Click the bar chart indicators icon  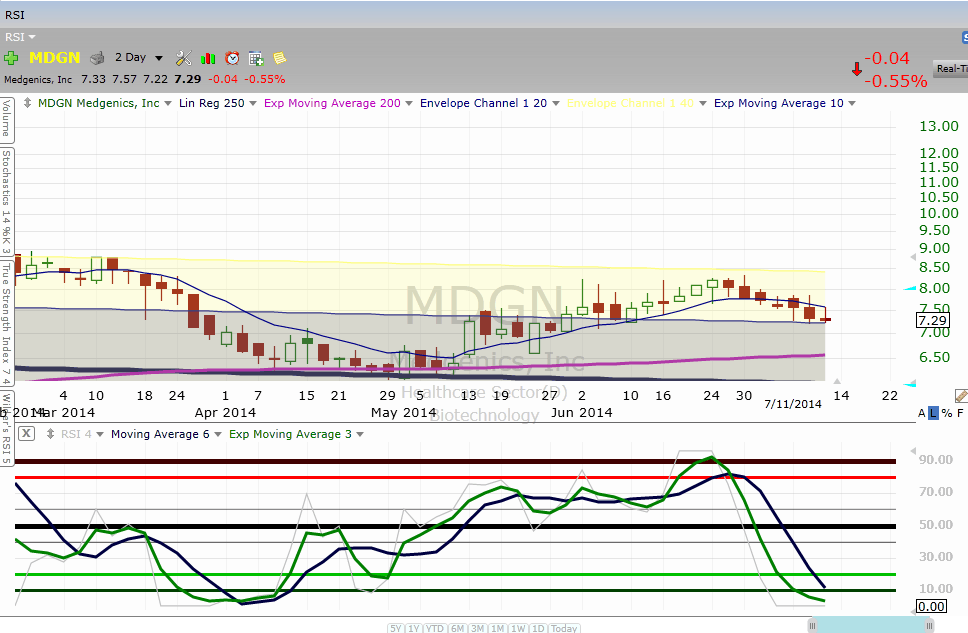pos(209,58)
